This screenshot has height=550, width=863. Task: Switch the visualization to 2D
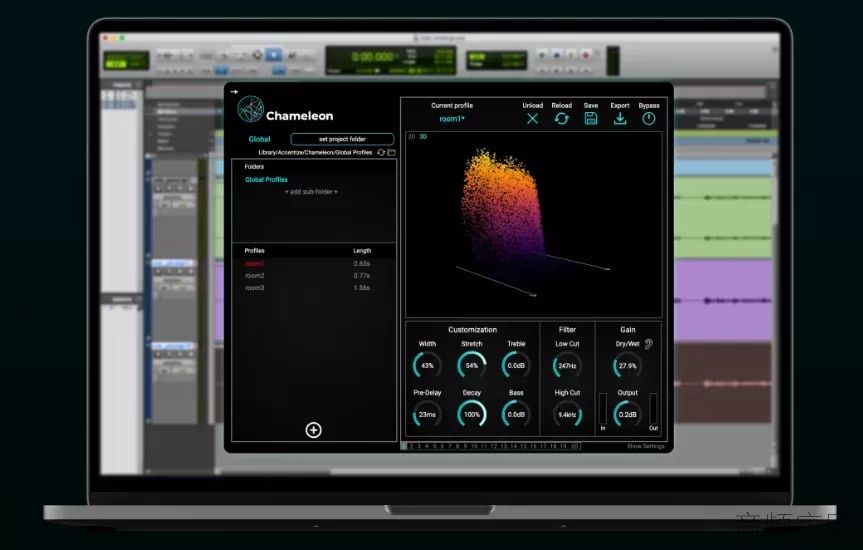[x=411, y=137]
